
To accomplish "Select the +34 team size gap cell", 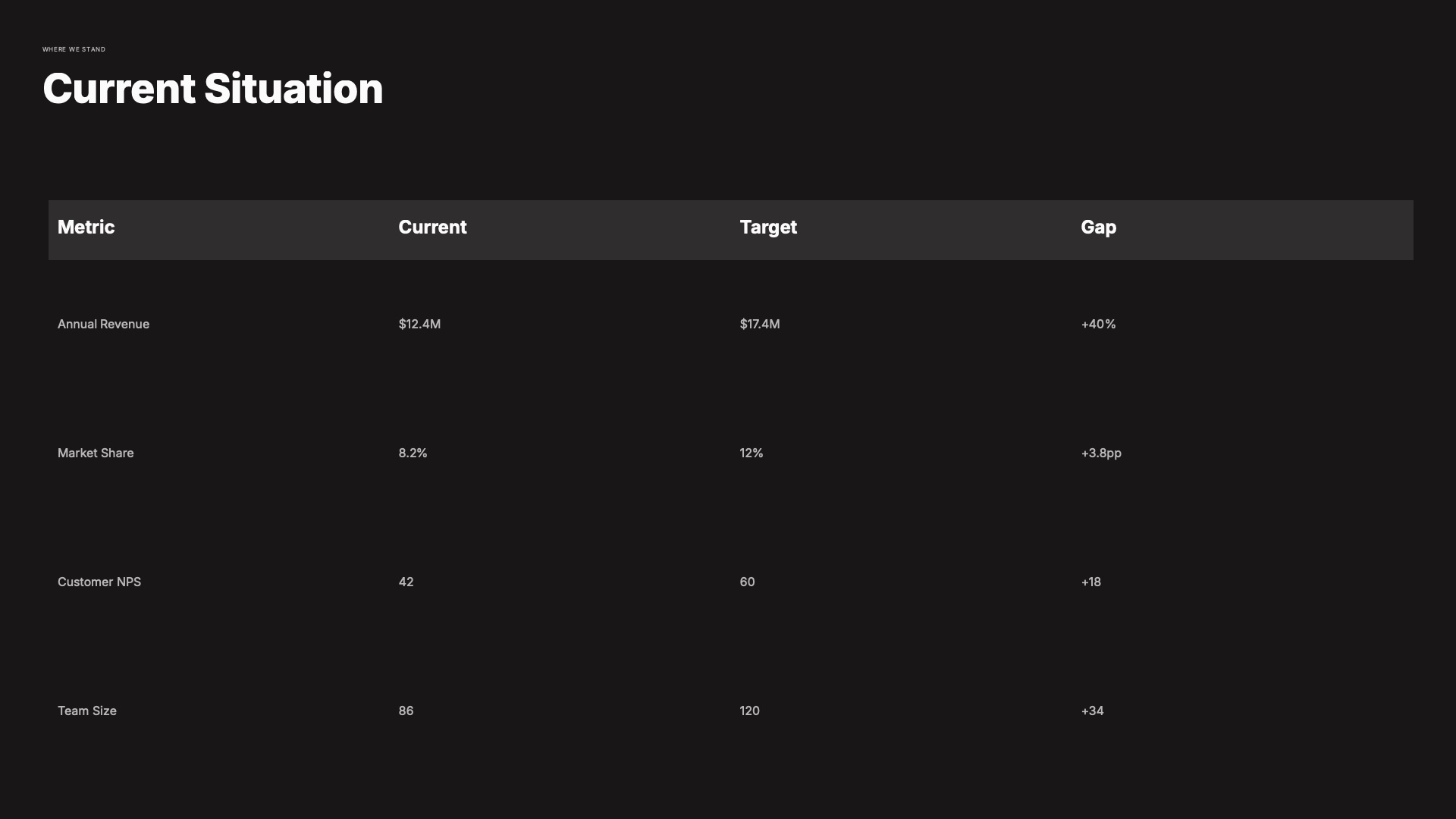I will click(1092, 711).
